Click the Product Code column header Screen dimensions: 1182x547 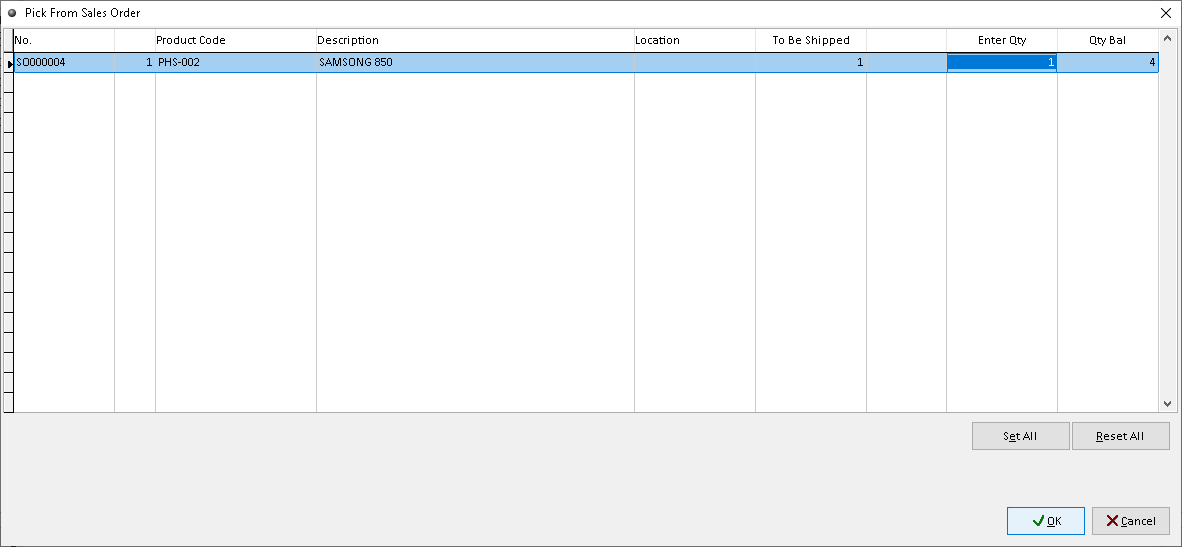(236, 41)
